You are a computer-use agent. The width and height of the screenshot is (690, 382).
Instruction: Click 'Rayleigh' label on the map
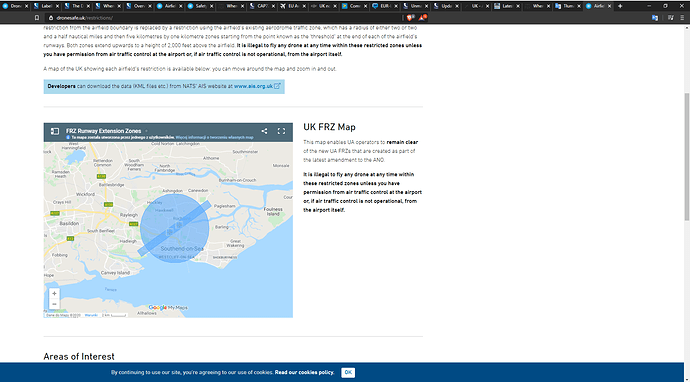(x=129, y=215)
